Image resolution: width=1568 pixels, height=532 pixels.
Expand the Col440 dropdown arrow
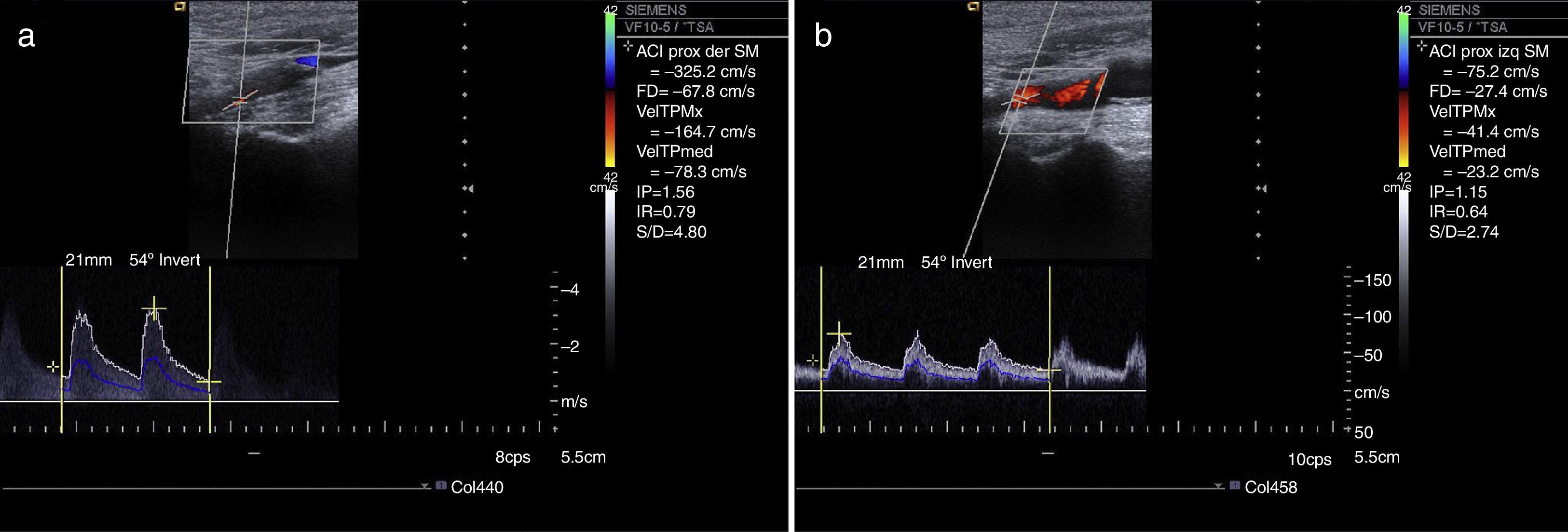coord(425,486)
